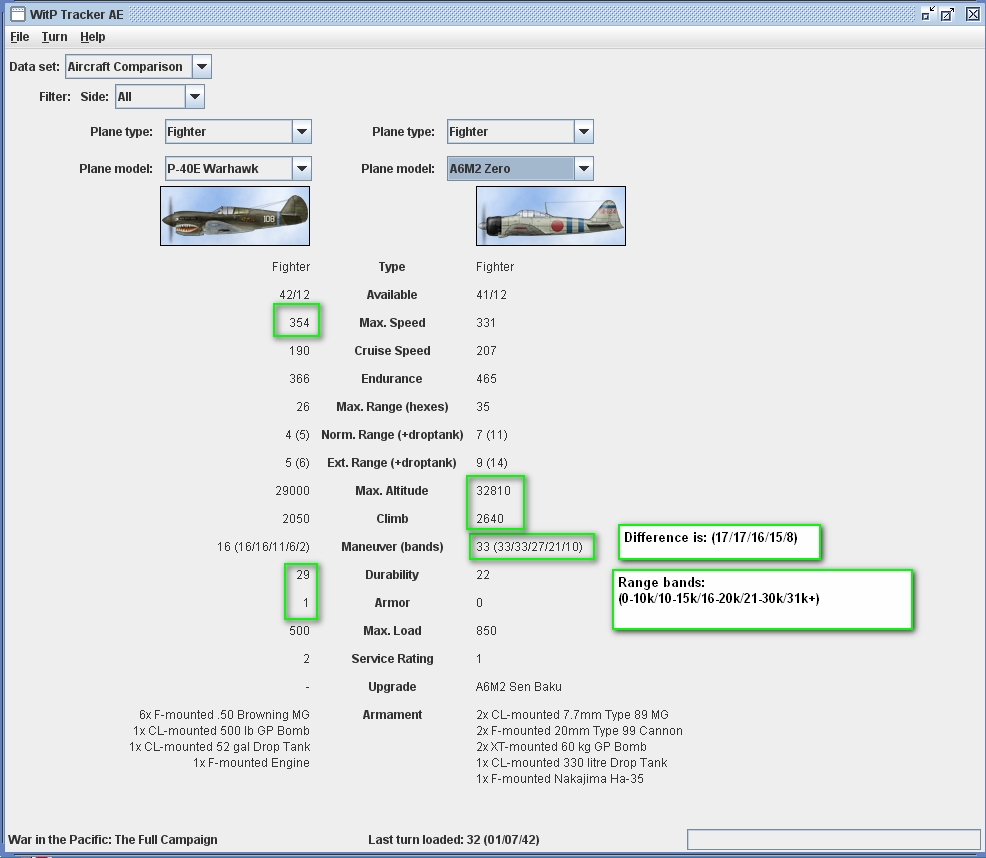The image size is (986, 858).
Task: Click the 1x F-mounted Nakajima Ha-35 entry
Action: pos(560,779)
